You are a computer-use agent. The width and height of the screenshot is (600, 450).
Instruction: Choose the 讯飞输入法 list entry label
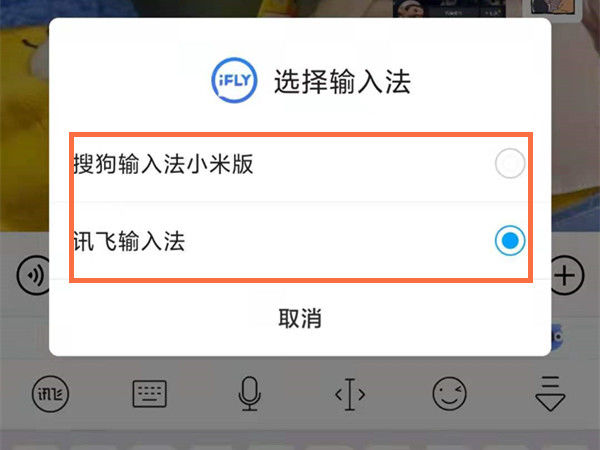[x=129, y=241]
